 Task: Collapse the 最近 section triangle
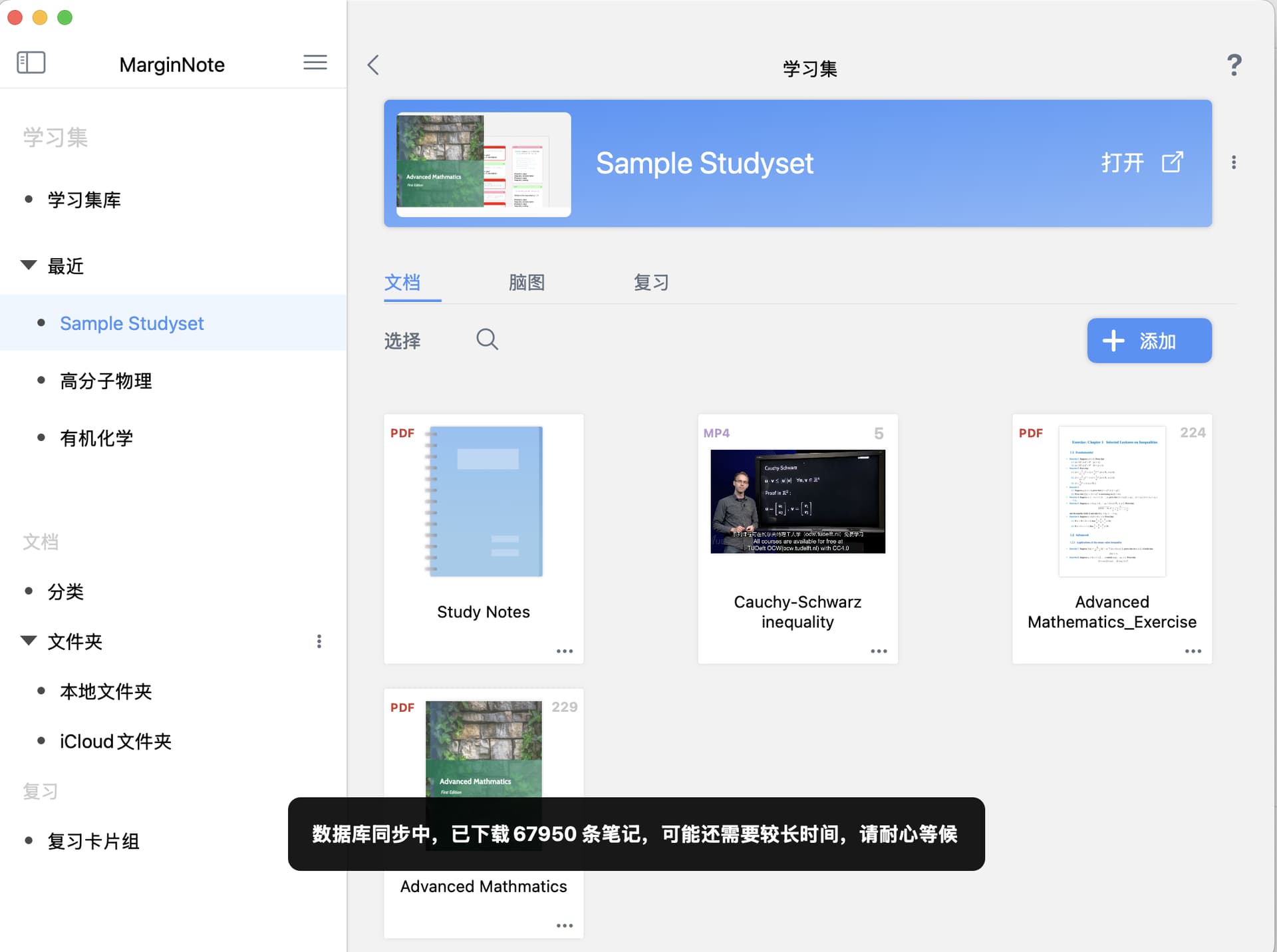[29, 265]
